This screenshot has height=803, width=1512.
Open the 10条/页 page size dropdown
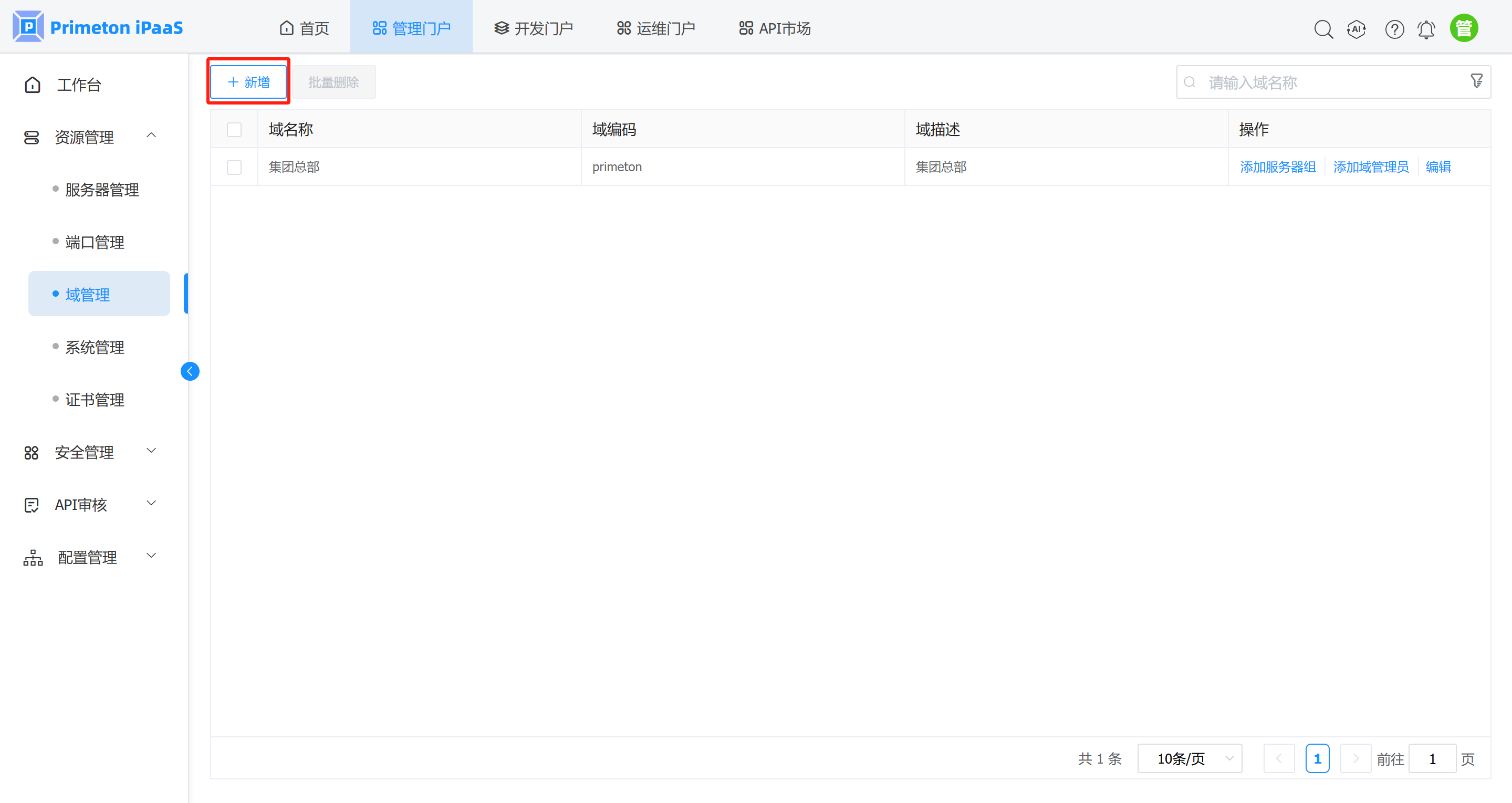click(x=1189, y=758)
